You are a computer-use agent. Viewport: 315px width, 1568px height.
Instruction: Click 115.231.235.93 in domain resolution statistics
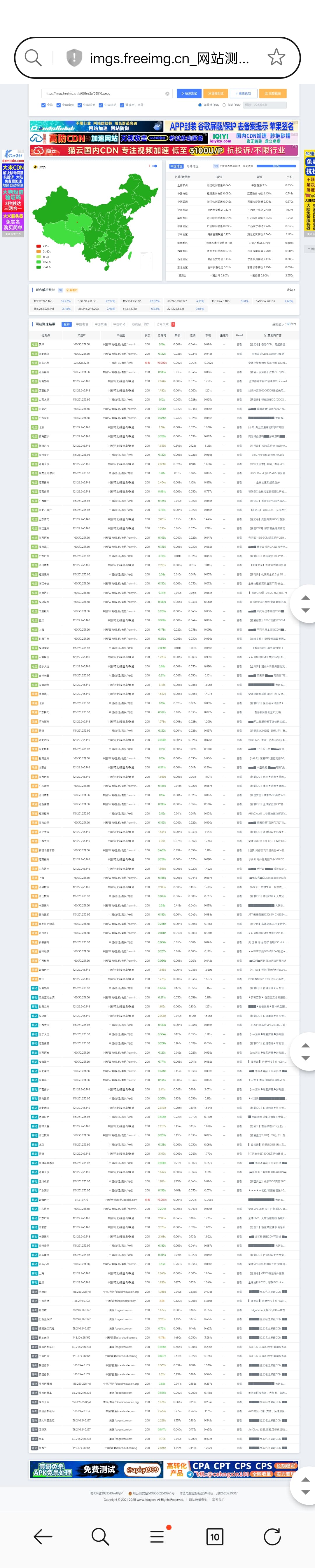132,301
